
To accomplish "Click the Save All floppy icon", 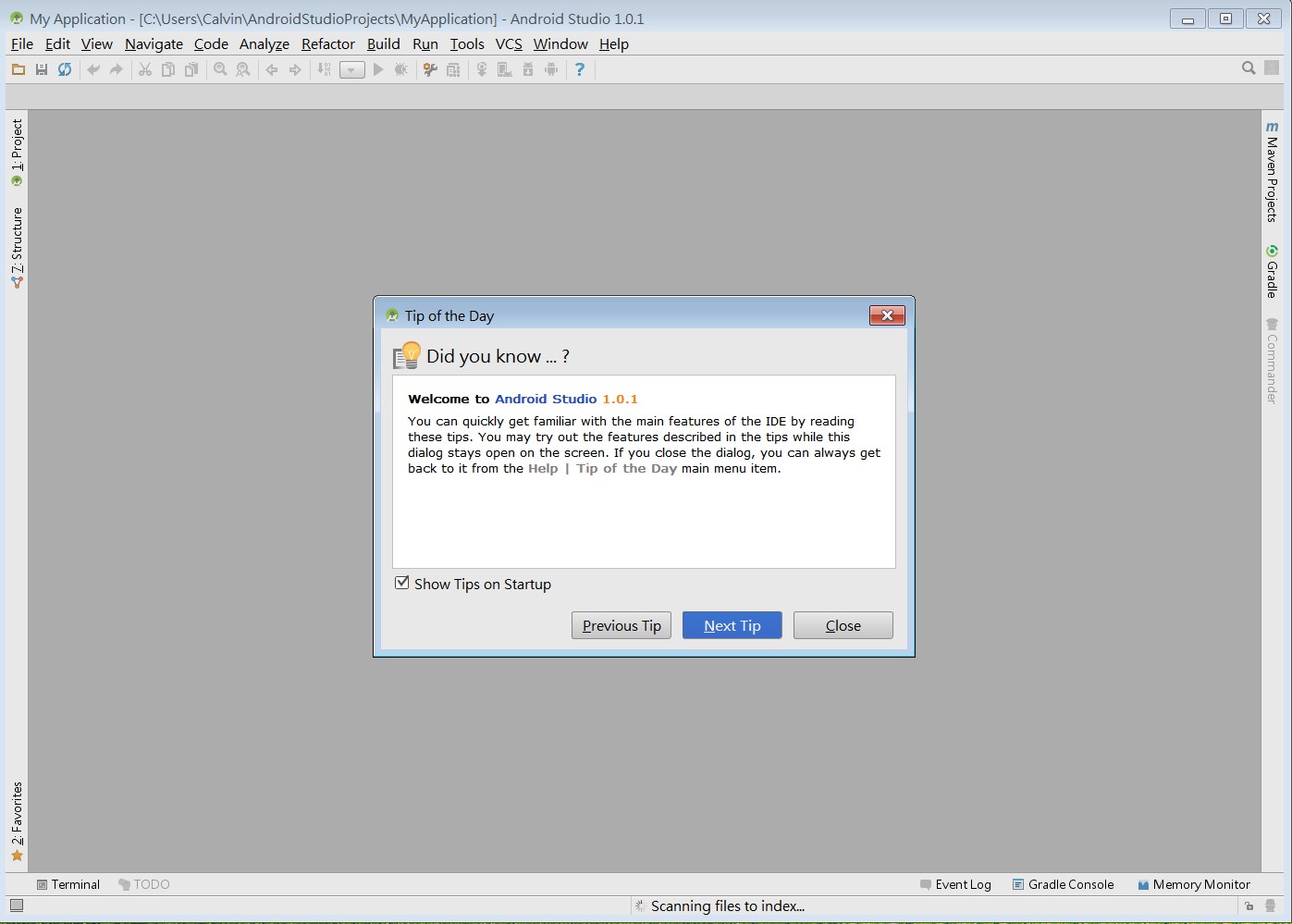I will click(x=41, y=69).
